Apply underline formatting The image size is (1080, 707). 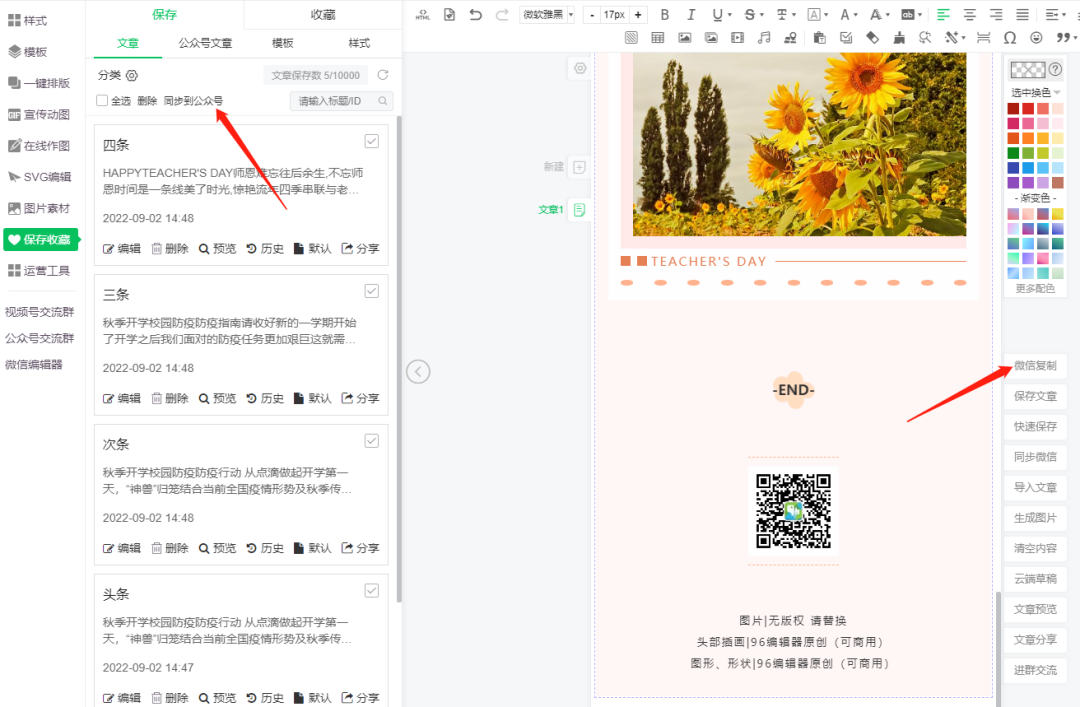(718, 14)
